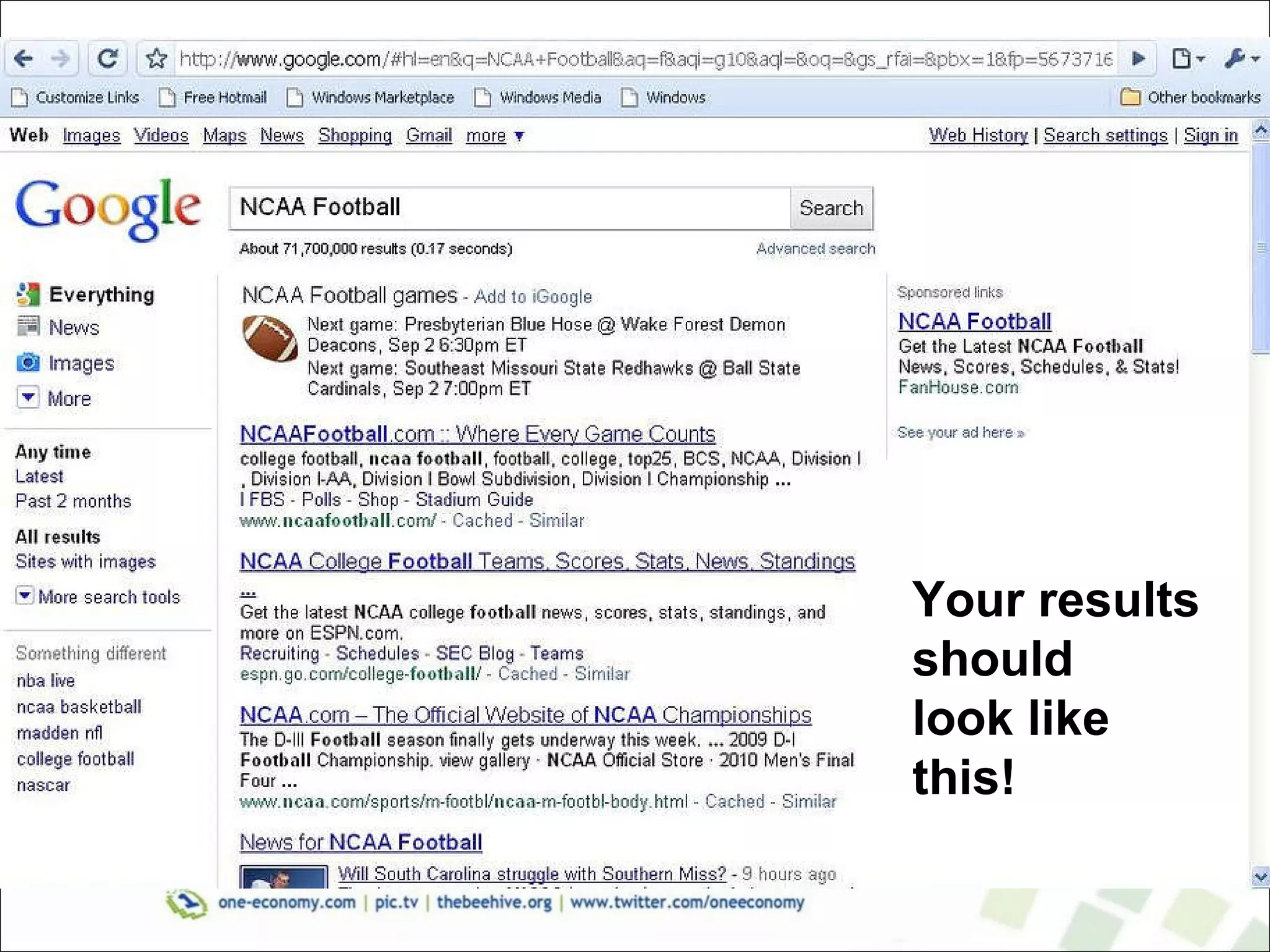Switch to Videos in top navigation
The height and width of the screenshot is (952, 1270).
tap(161, 135)
